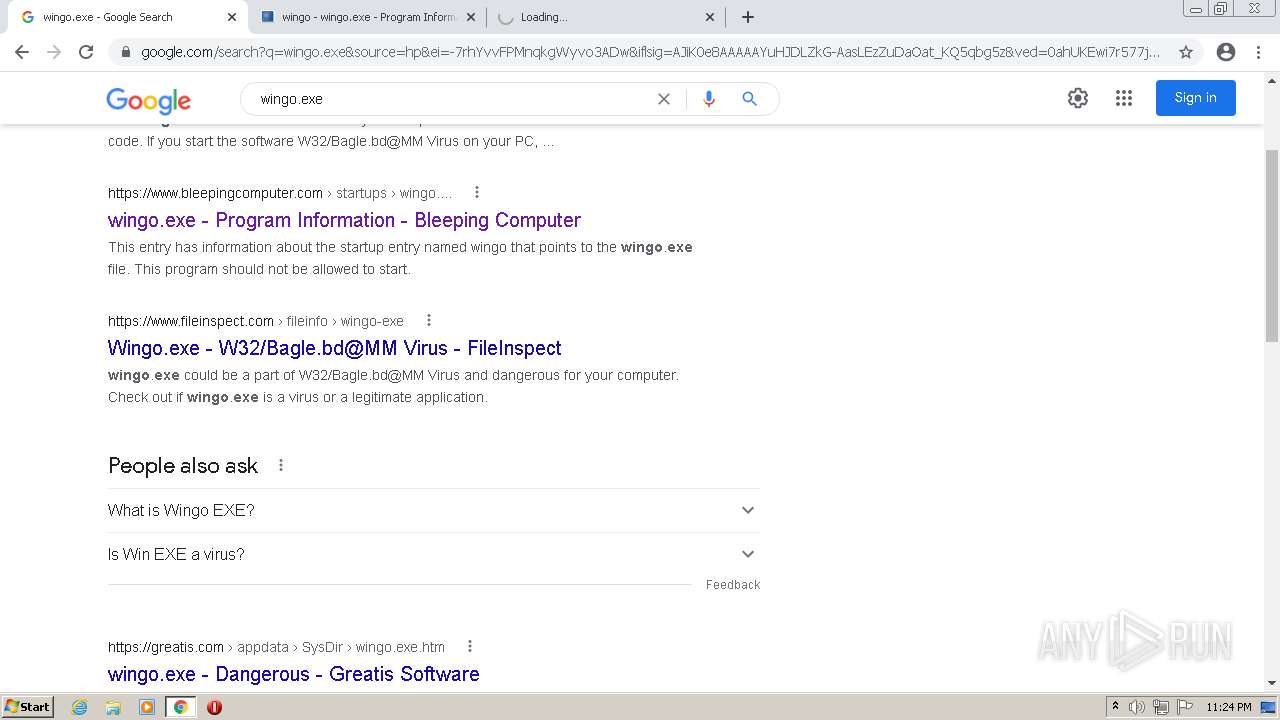The image size is (1280, 720).
Task: Clear the search query with the X
Action: (x=664, y=99)
